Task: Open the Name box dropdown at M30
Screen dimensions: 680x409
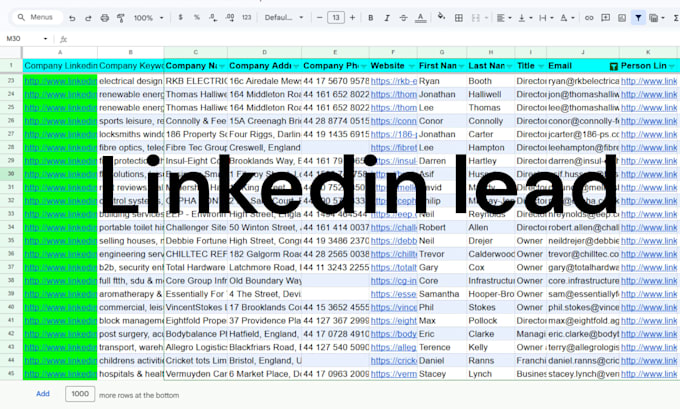Action: (x=45, y=39)
